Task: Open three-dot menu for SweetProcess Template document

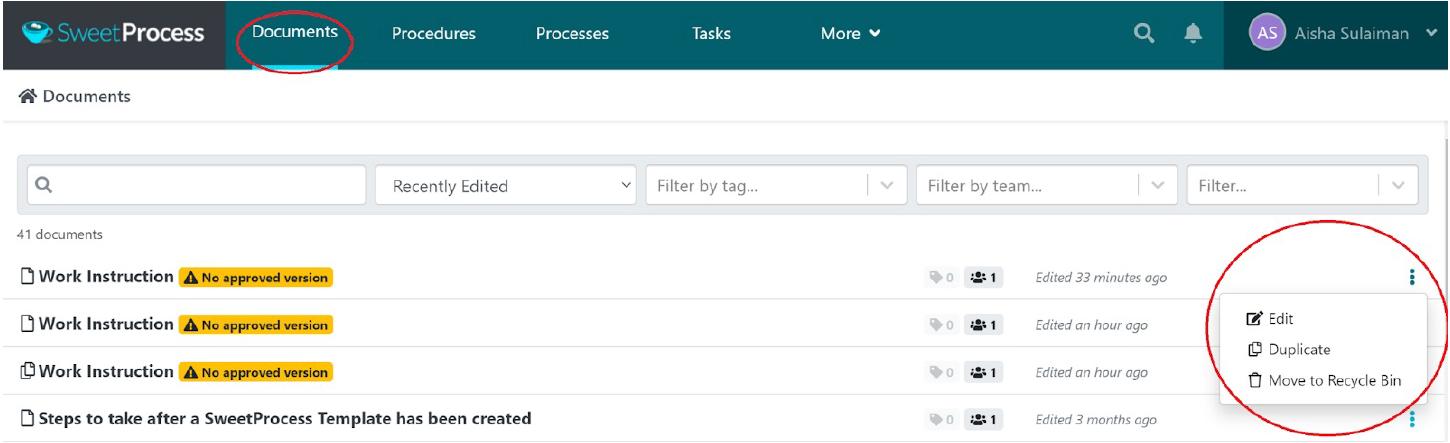Action: pyautogui.click(x=1412, y=419)
